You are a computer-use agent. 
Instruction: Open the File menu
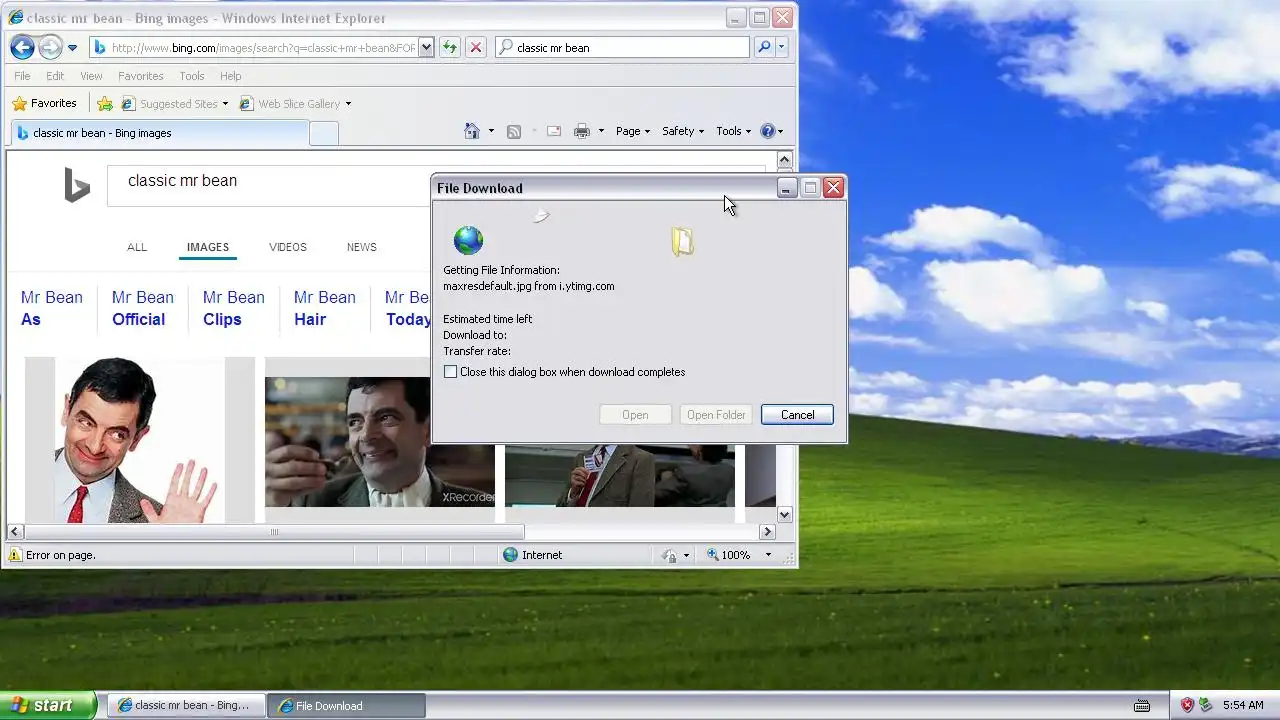(x=22, y=76)
